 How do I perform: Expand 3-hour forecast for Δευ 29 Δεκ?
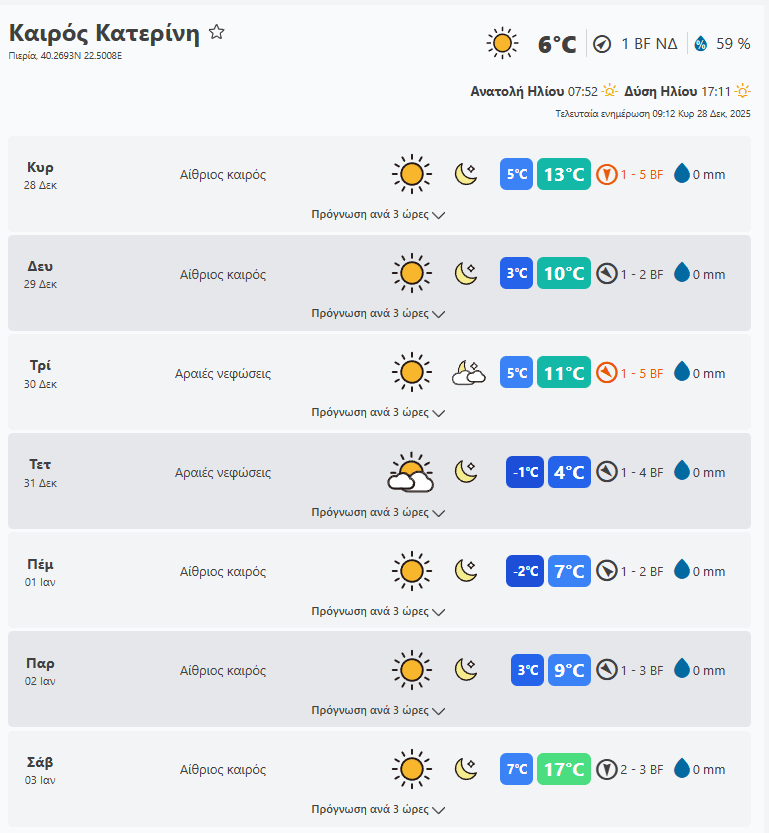pos(378,313)
